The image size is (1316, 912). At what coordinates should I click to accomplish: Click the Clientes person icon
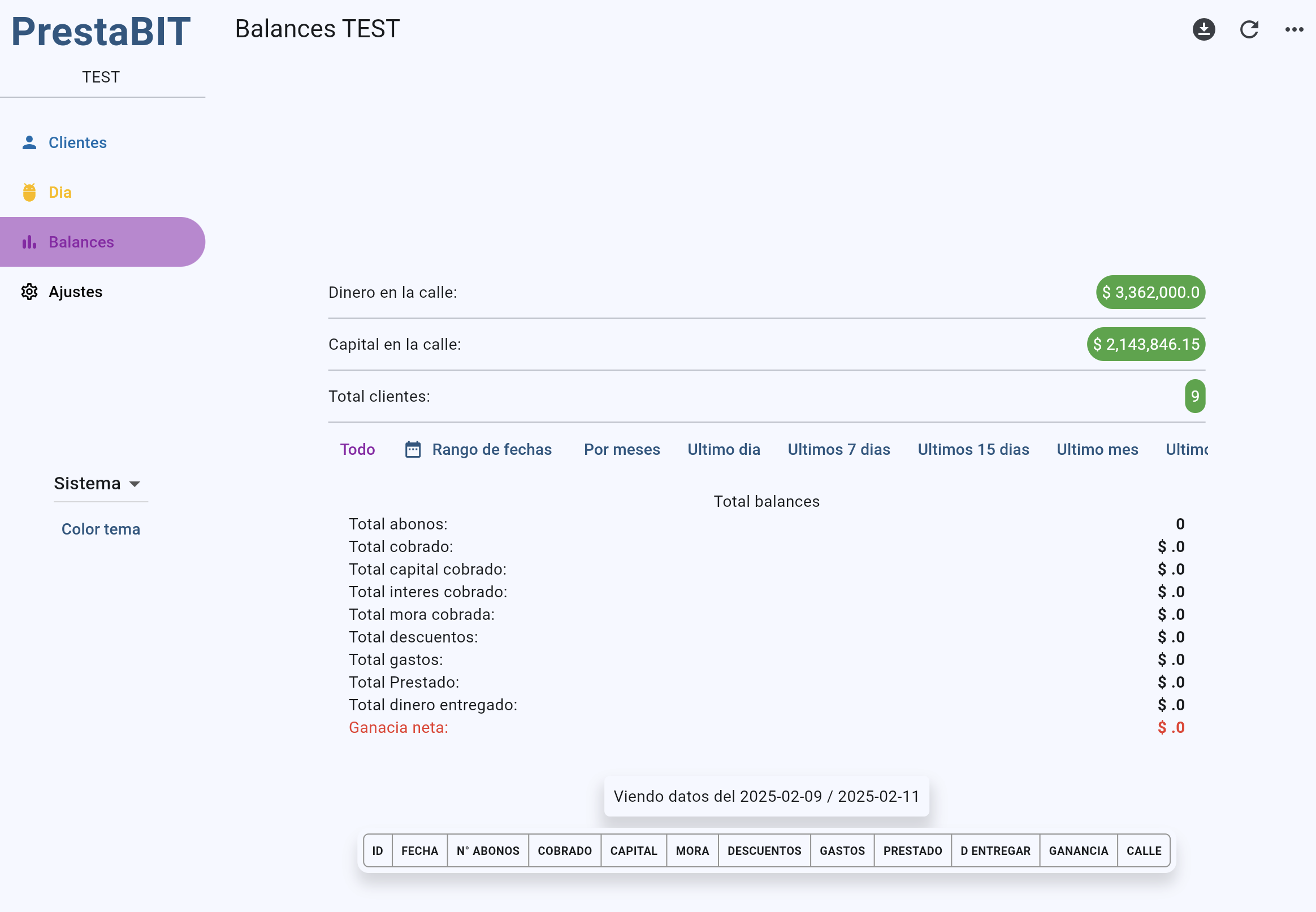coord(29,142)
